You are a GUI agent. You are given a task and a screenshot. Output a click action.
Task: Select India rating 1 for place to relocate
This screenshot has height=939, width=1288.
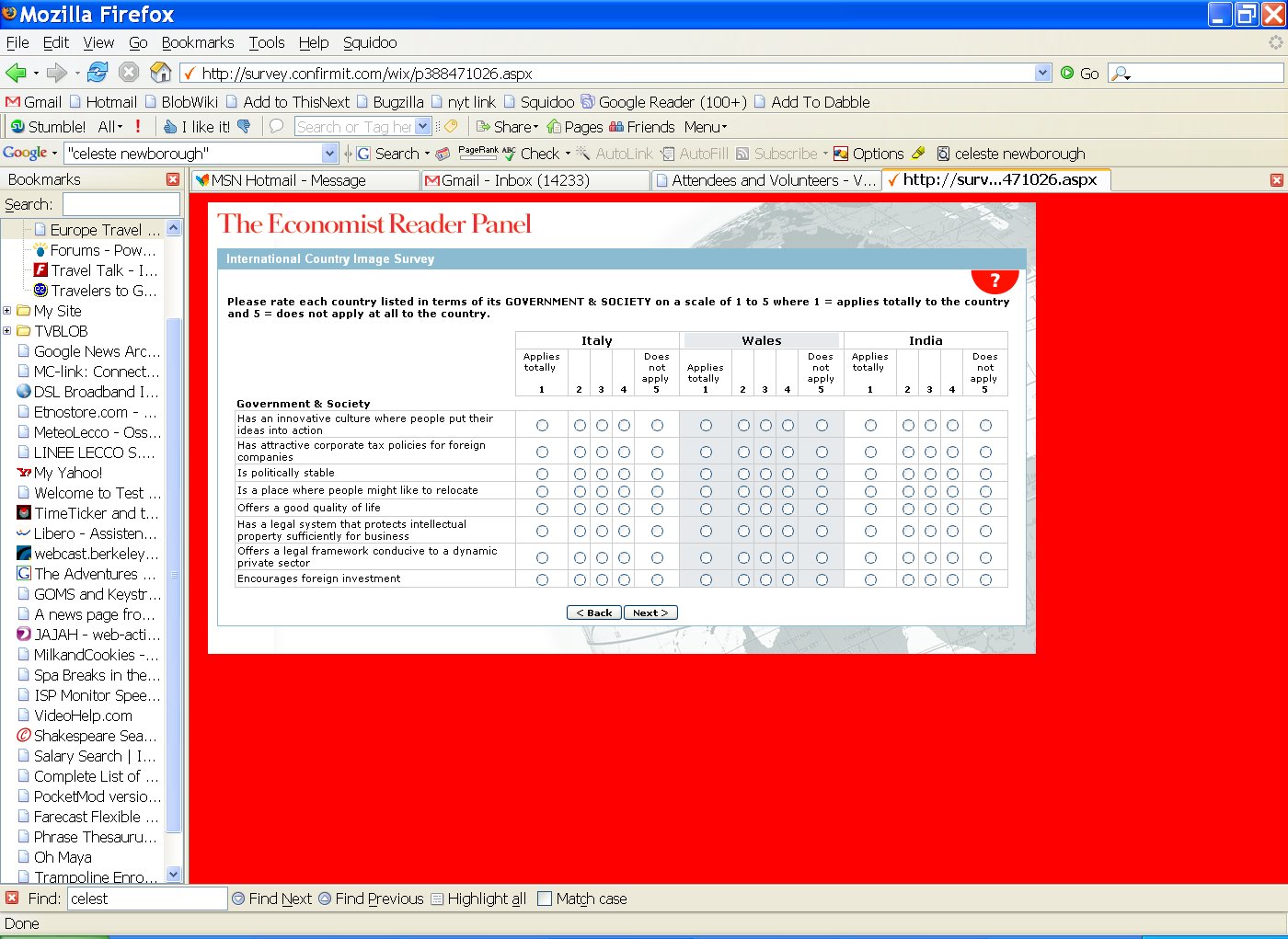[x=870, y=491]
